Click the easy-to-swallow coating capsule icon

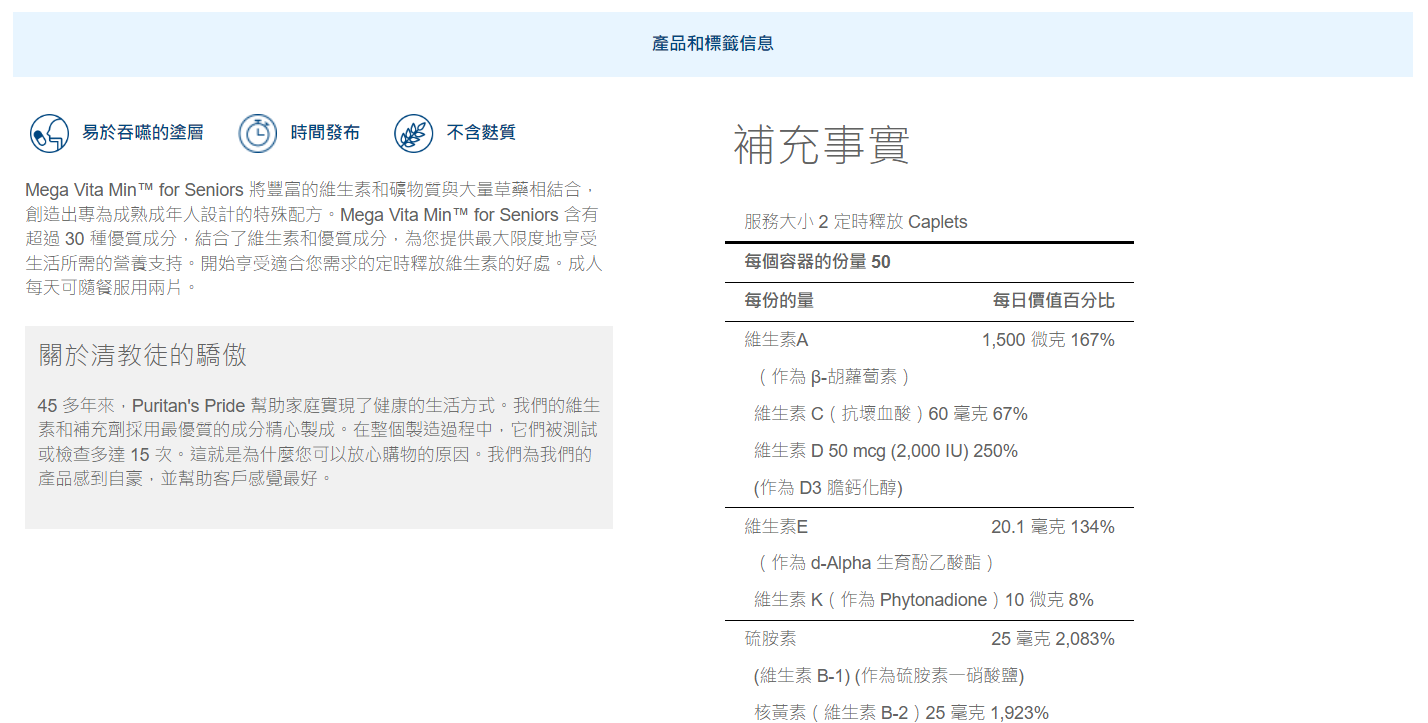48,133
